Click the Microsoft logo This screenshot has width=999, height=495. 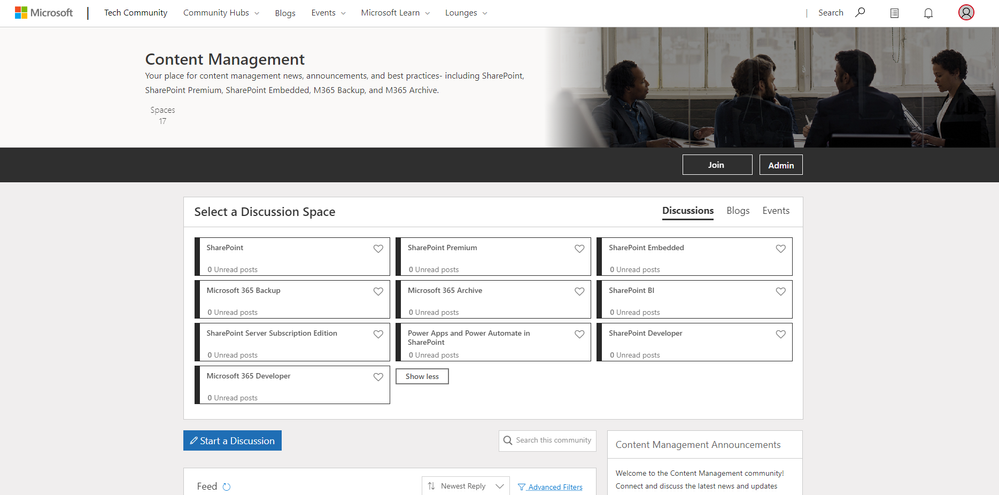pos(44,13)
